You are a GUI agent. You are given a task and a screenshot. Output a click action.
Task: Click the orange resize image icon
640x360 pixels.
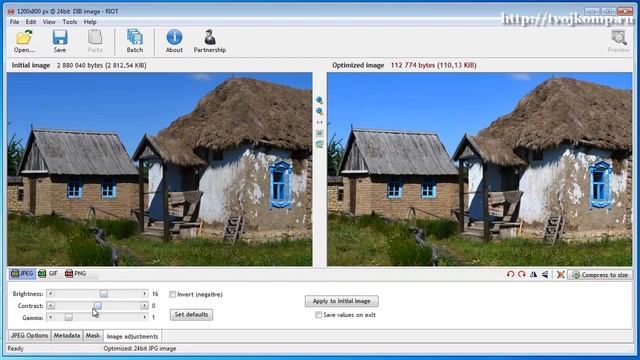tap(560, 275)
